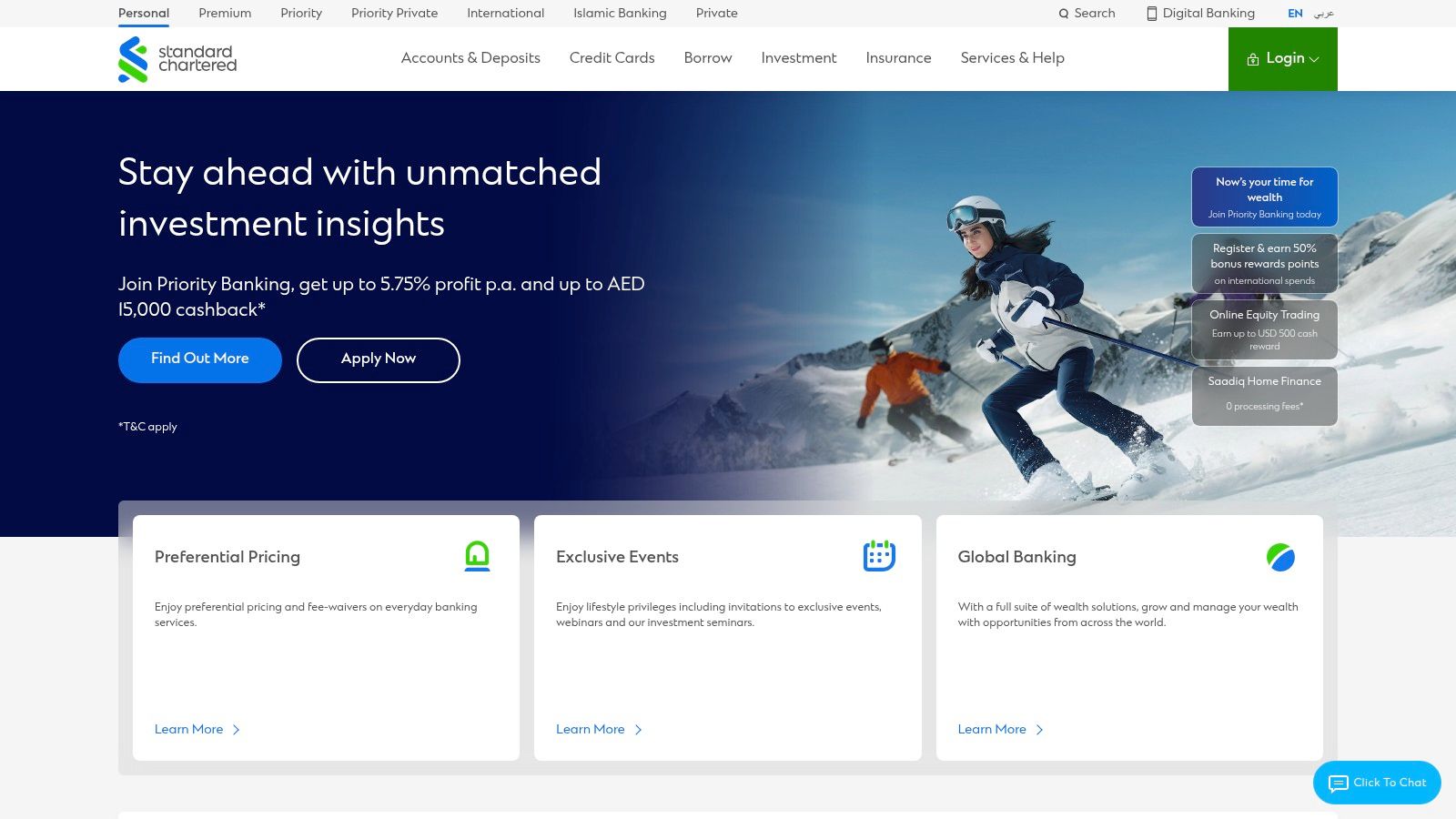1456x819 pixels.
Task: Open Digital Banking via the device icon
Action: (x=1152, y=13)
